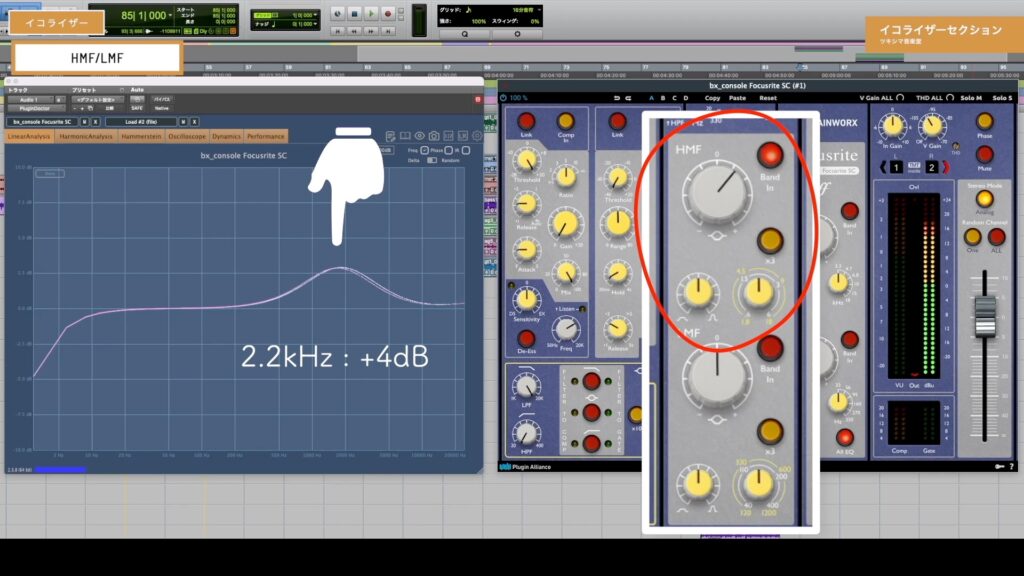Click the output fader handle
This screenshot has width=1024, height=576.
(984, 315)
